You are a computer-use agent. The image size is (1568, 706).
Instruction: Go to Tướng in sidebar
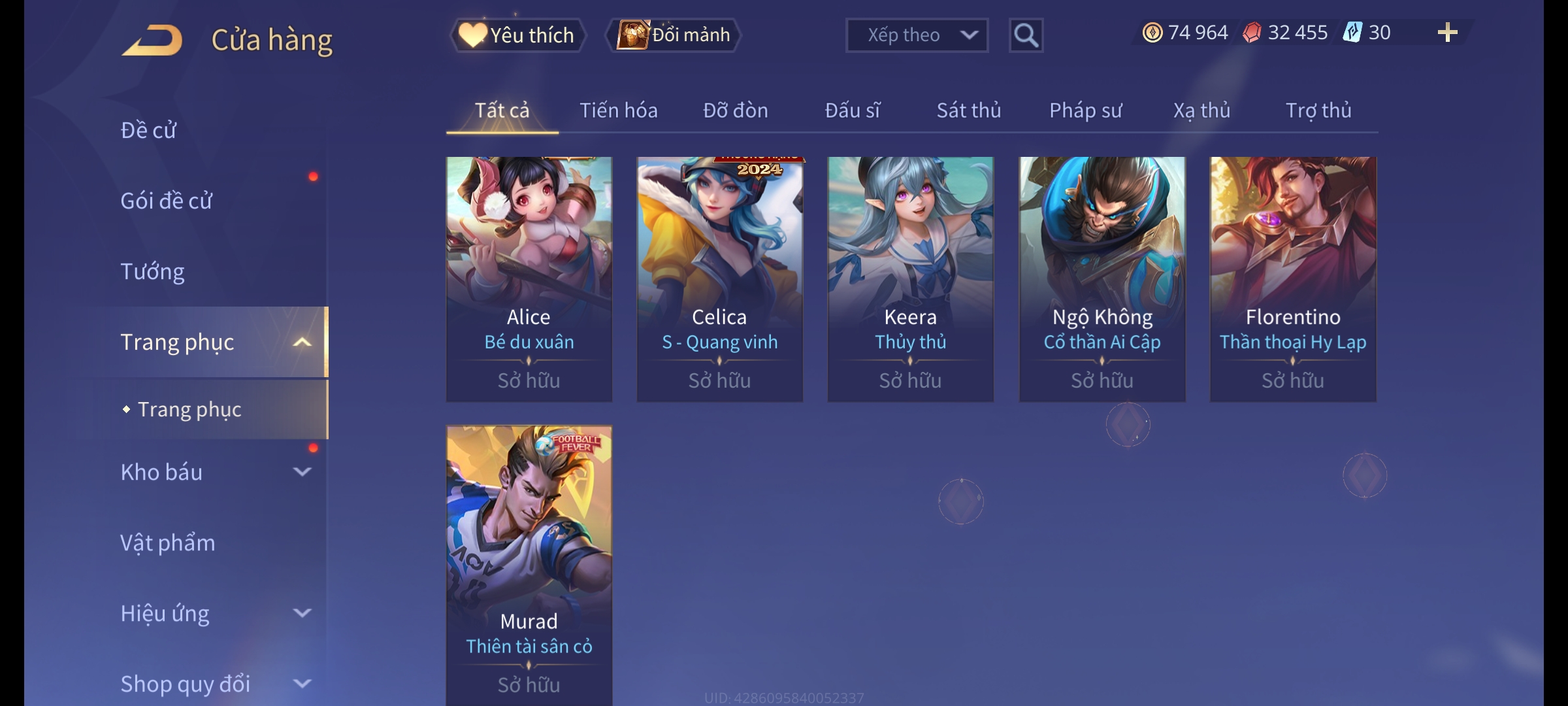[152, 271]
